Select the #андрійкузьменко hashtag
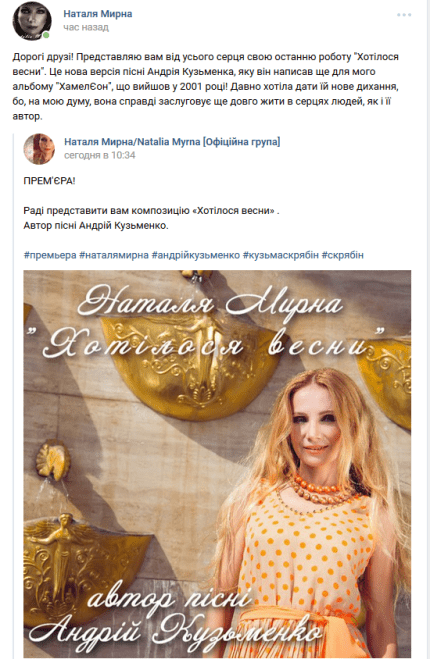430x659 pixels. 196,255
